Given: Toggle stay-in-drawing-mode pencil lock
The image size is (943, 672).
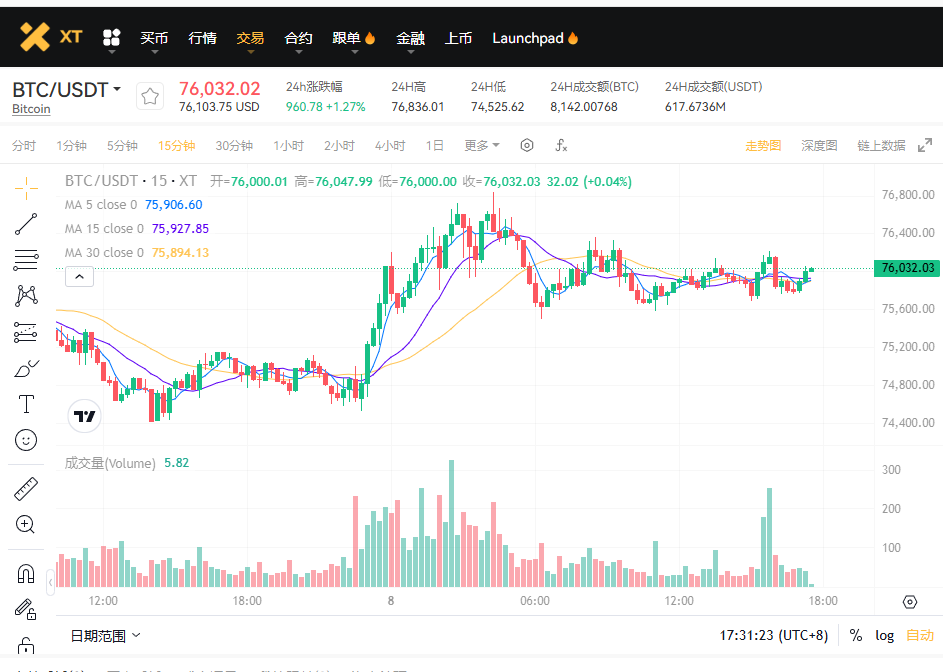Looking at the screenshot, I should coord(26,609).
